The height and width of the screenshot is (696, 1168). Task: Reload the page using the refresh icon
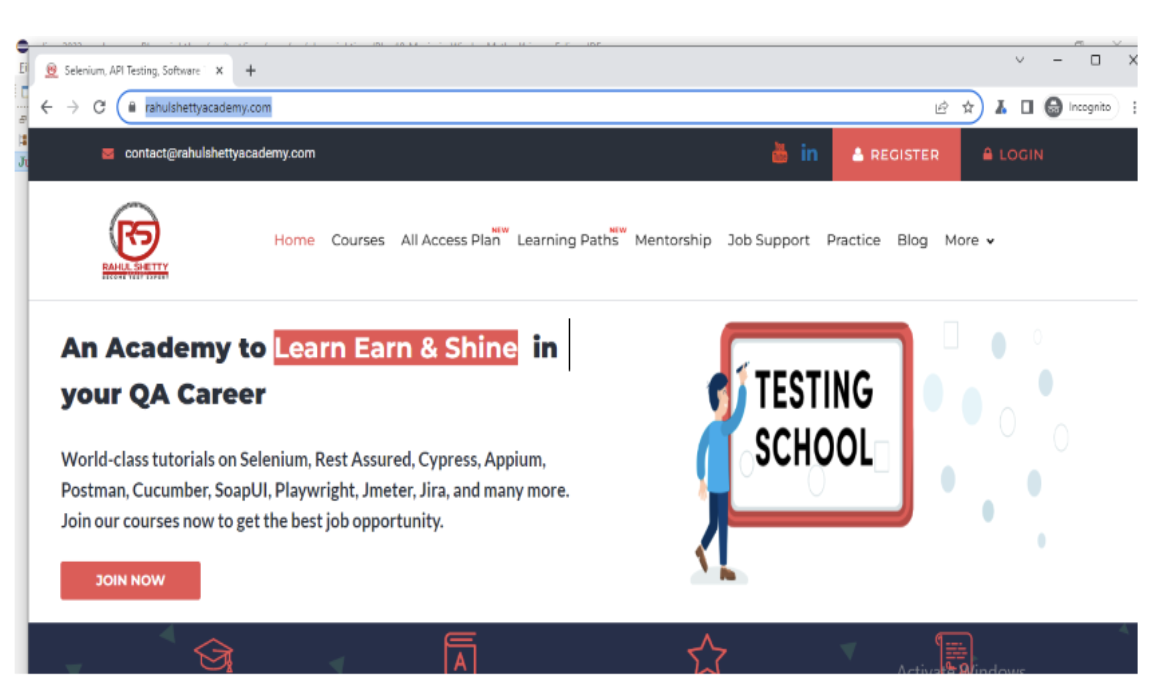click(x=99, y=107)
